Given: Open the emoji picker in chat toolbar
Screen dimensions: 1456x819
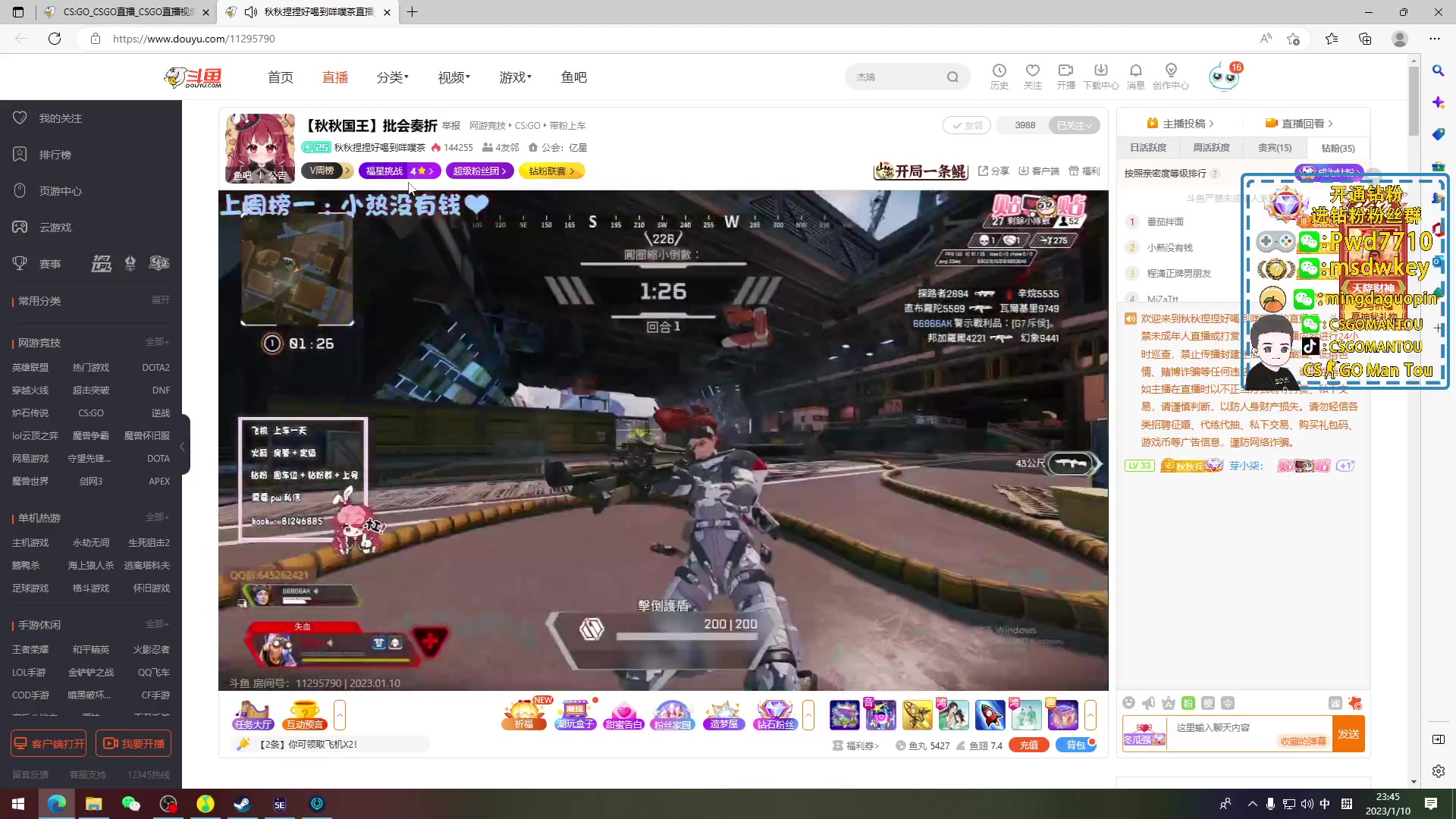Looking at the screenshot, I should pos(1129,704).
